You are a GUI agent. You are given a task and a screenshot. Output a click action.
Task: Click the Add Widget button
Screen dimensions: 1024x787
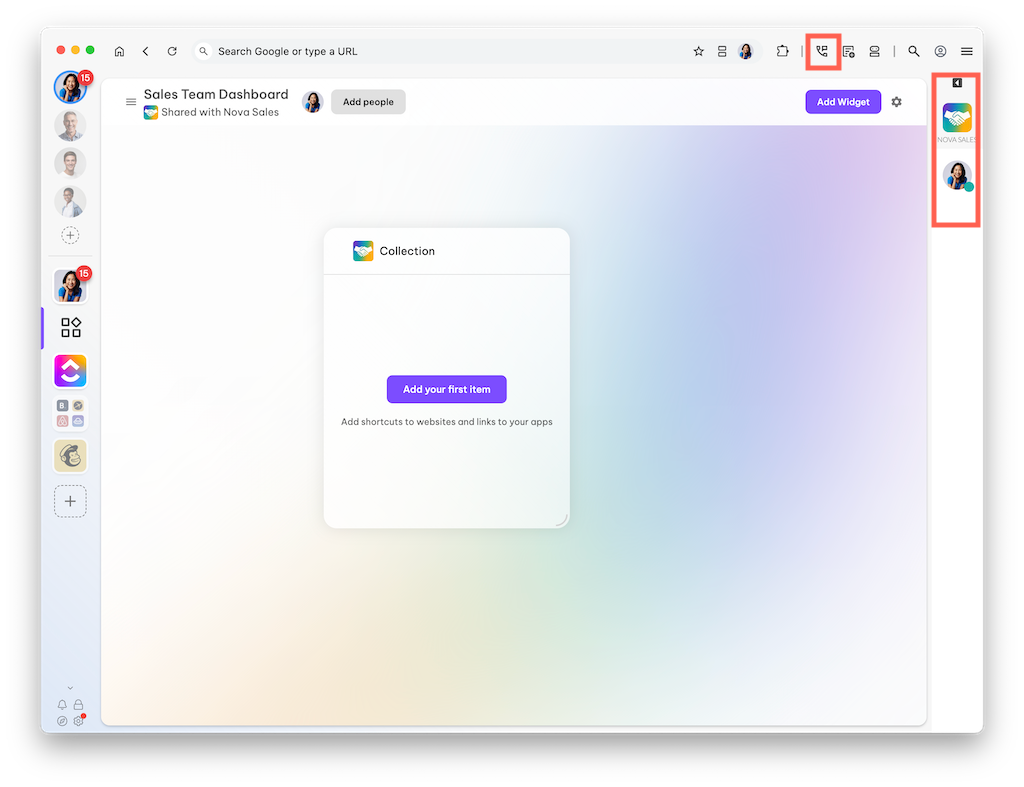tap(843, 102)
